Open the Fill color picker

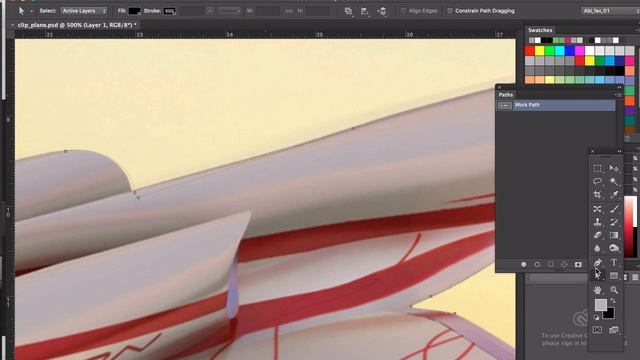[x=134, y=11]
